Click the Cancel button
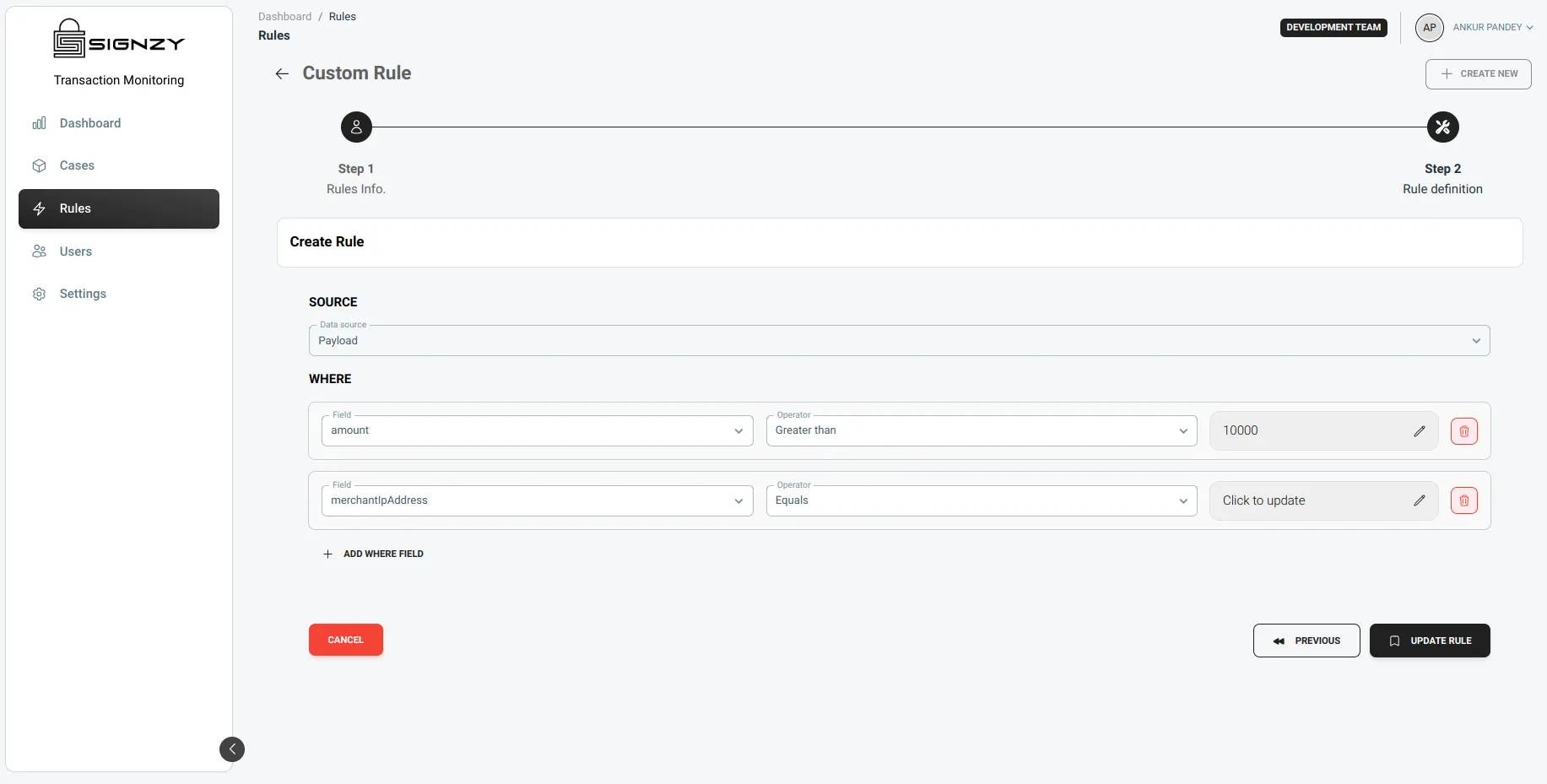 tap(346, 640)
